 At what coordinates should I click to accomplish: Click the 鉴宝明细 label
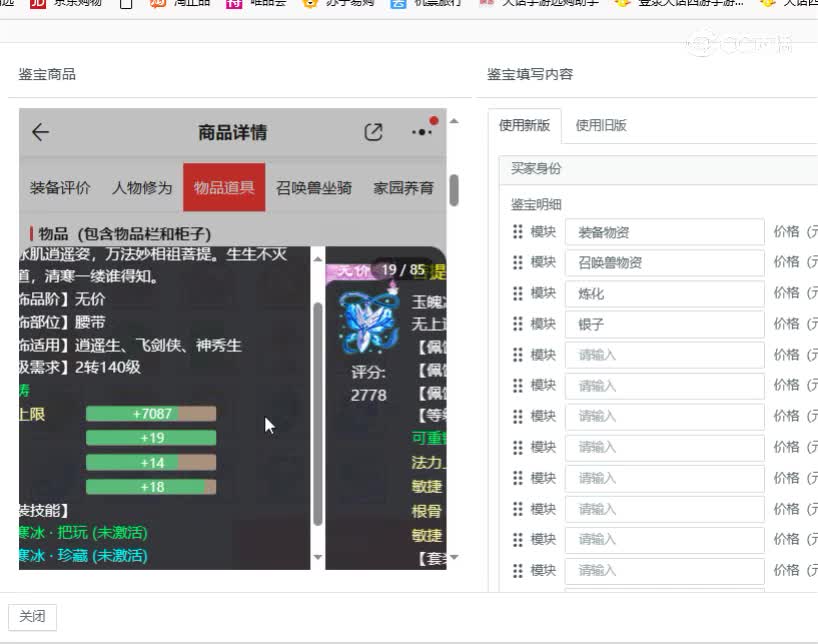point(536,205)
